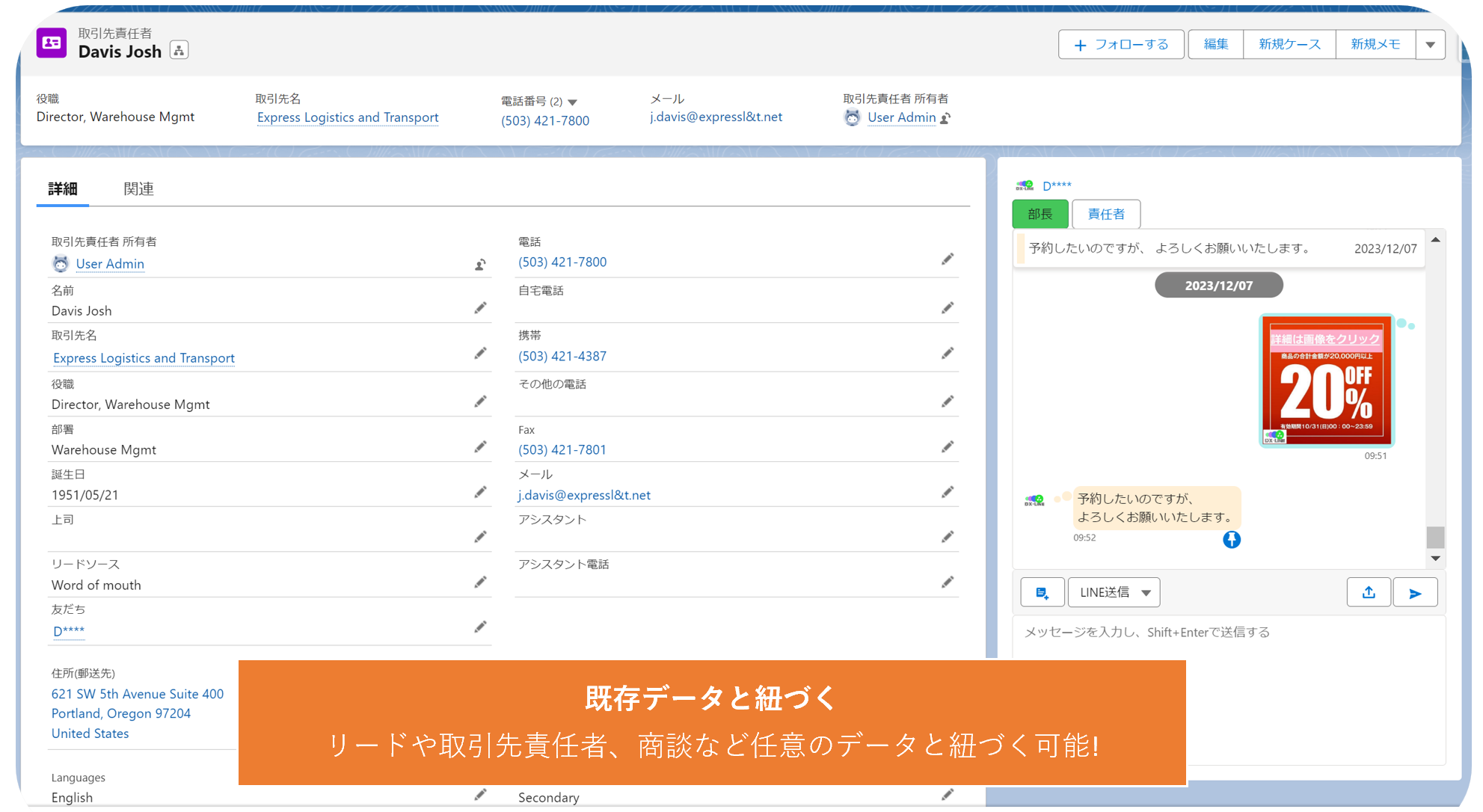Viewport: 1483px width, 812px height.
Task: Open the message template icon button
Action: pyautogui.click(x=1042, y=593)
